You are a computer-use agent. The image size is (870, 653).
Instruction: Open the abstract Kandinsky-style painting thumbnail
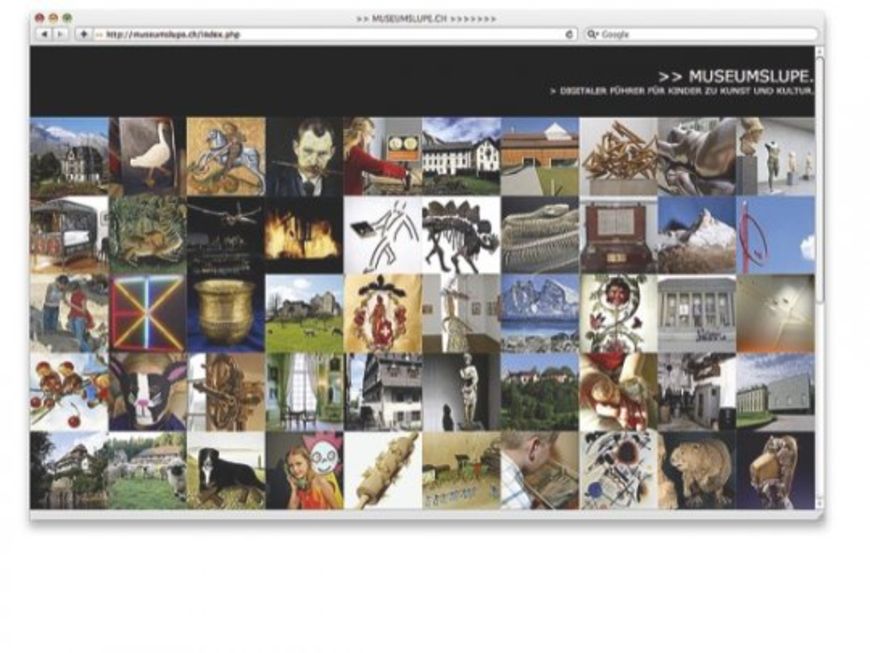point(619,470)
